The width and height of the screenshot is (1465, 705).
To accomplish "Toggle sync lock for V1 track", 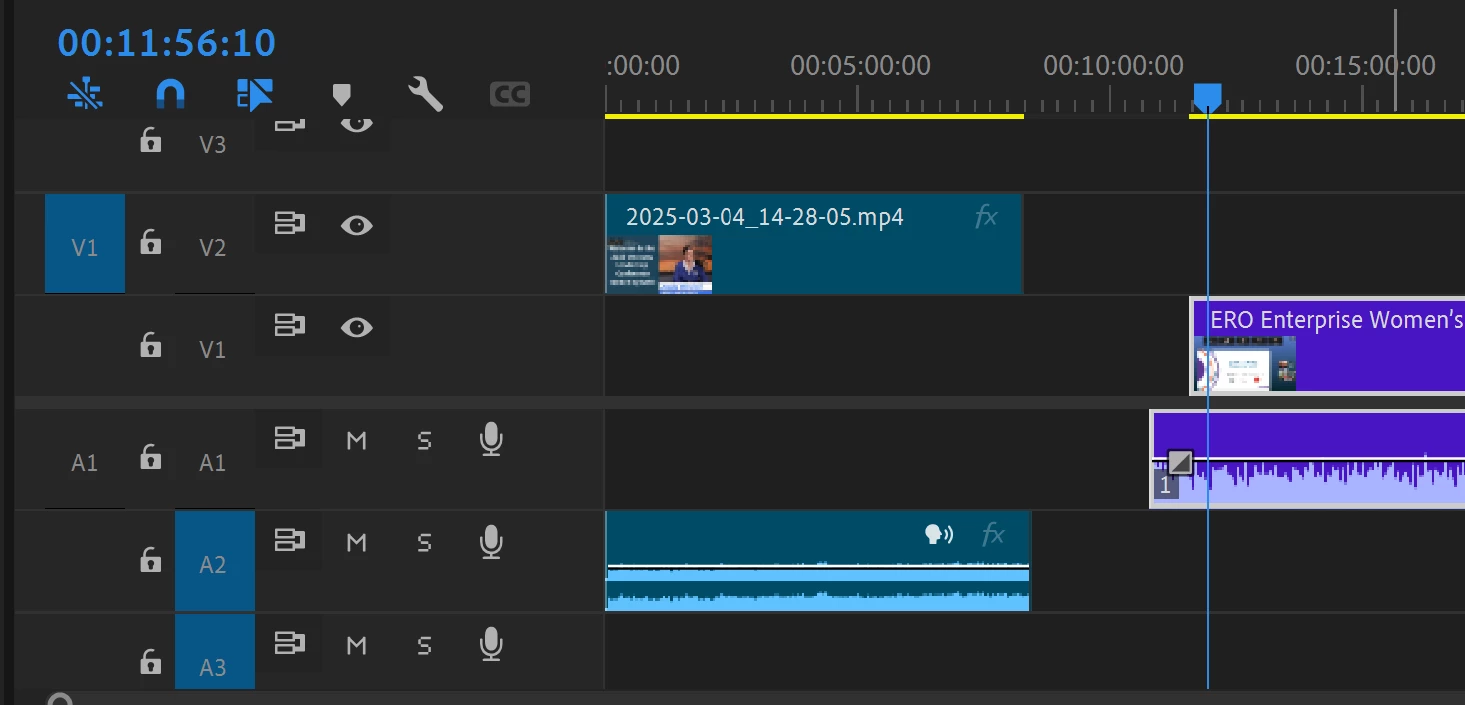I will [289, 326].
